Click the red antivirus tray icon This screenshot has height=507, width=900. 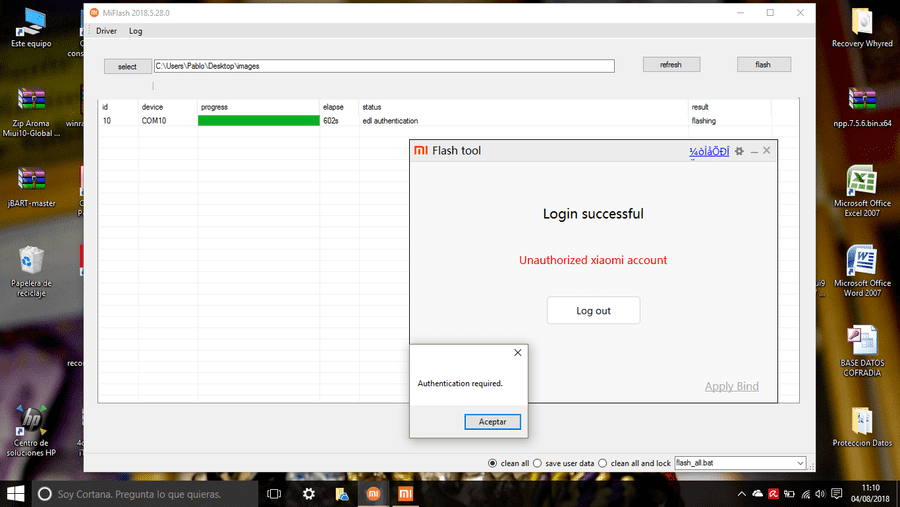tap(774, 494)
